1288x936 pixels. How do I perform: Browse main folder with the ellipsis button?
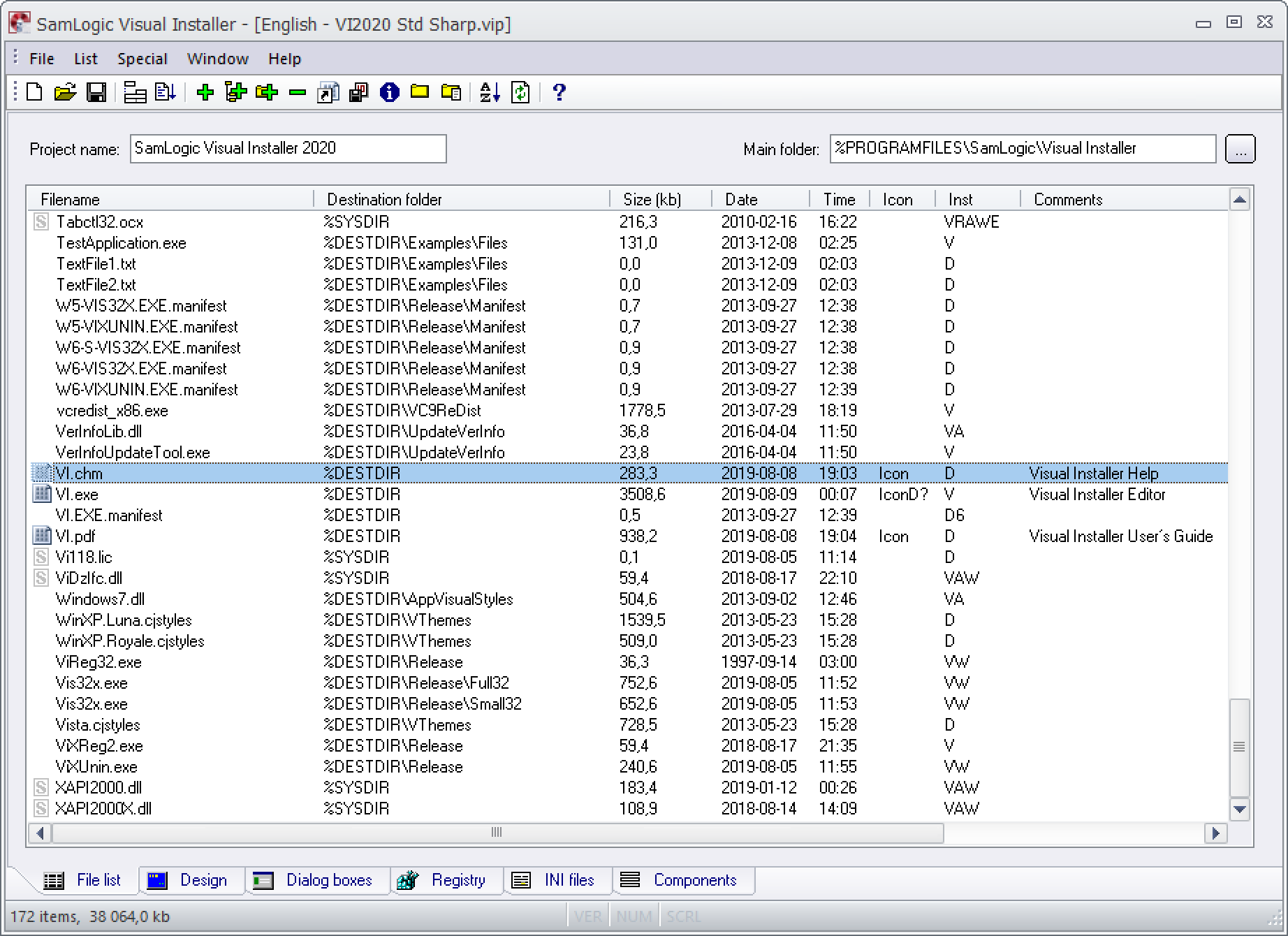[1241, 149]
